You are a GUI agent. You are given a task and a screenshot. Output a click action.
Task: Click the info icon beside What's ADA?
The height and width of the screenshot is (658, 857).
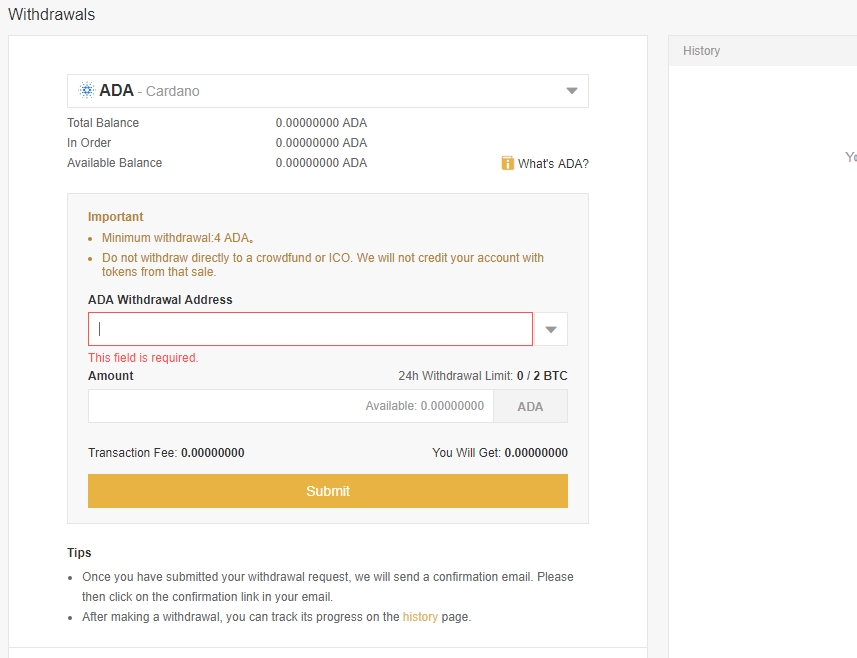507,163
